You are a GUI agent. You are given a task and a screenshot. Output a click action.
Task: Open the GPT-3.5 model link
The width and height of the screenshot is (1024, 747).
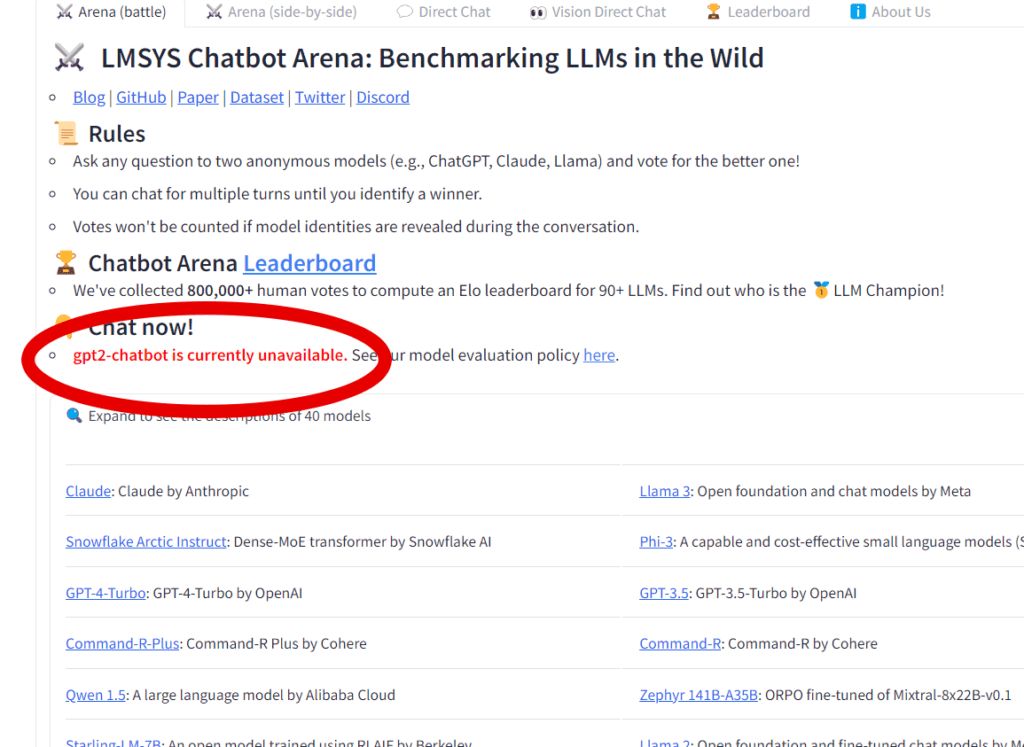click(x=664, y=593)
